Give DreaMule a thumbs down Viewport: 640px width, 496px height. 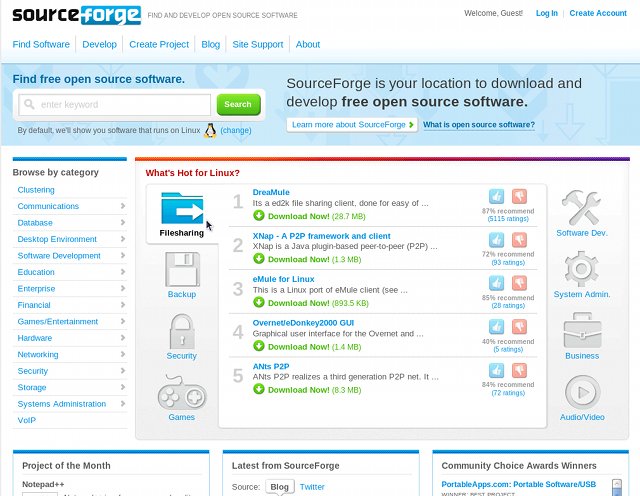[x=519, y=197]
